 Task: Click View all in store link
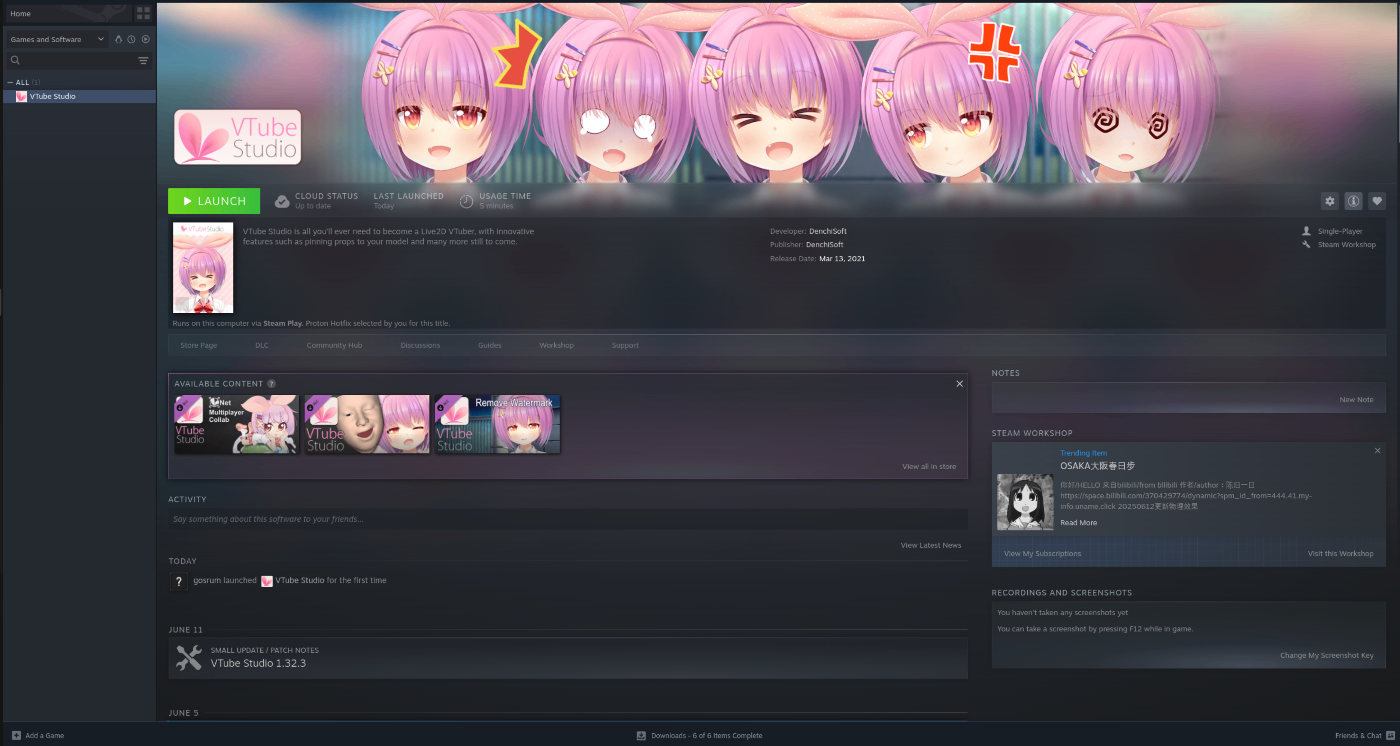[929, 467]
